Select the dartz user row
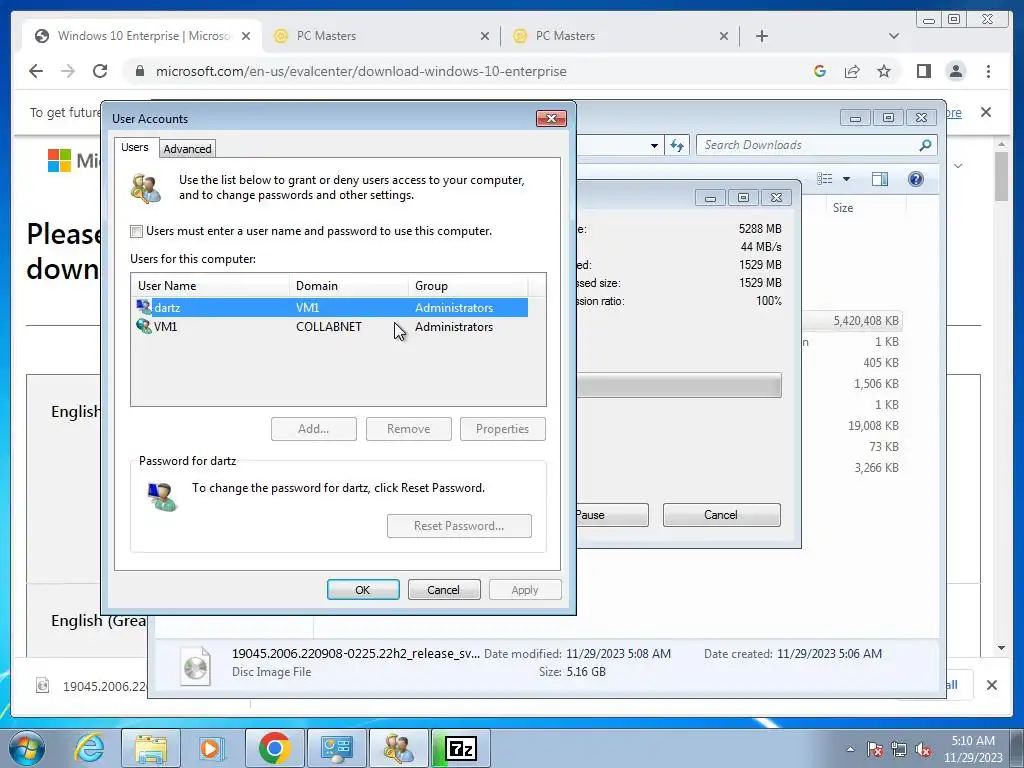Viewport: 1024px width, 768px height. click(x=330, y=308)
